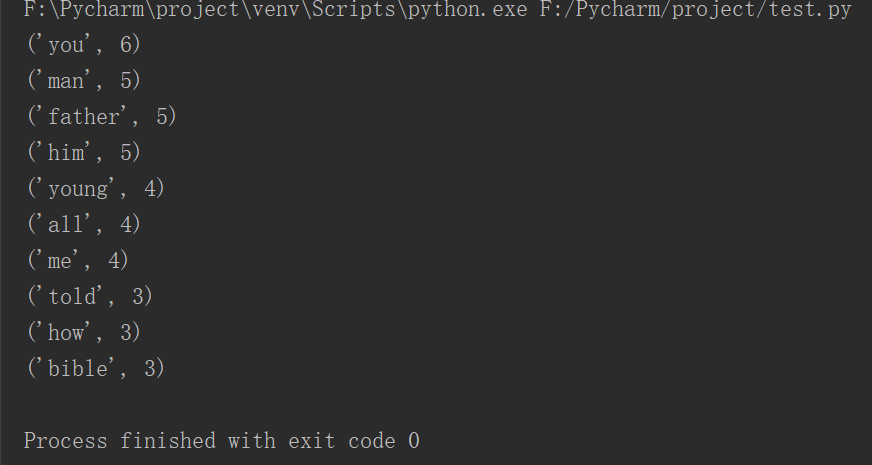Click the word 'told' in console

(72, 297)
